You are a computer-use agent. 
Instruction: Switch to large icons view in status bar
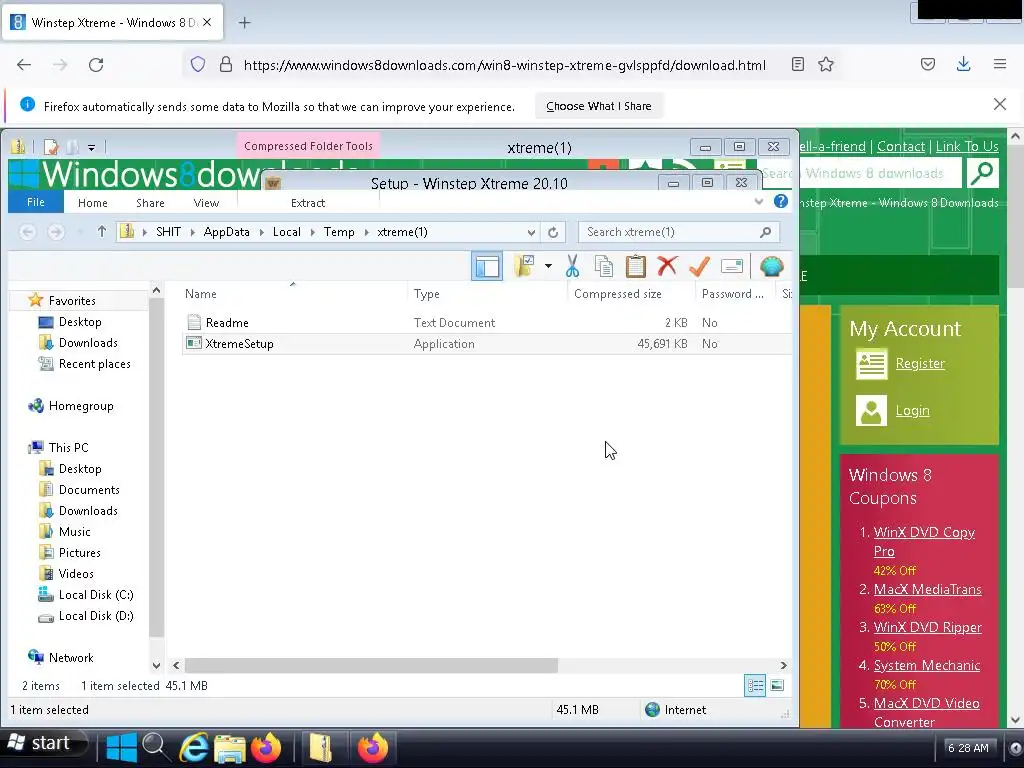[777, 685]
